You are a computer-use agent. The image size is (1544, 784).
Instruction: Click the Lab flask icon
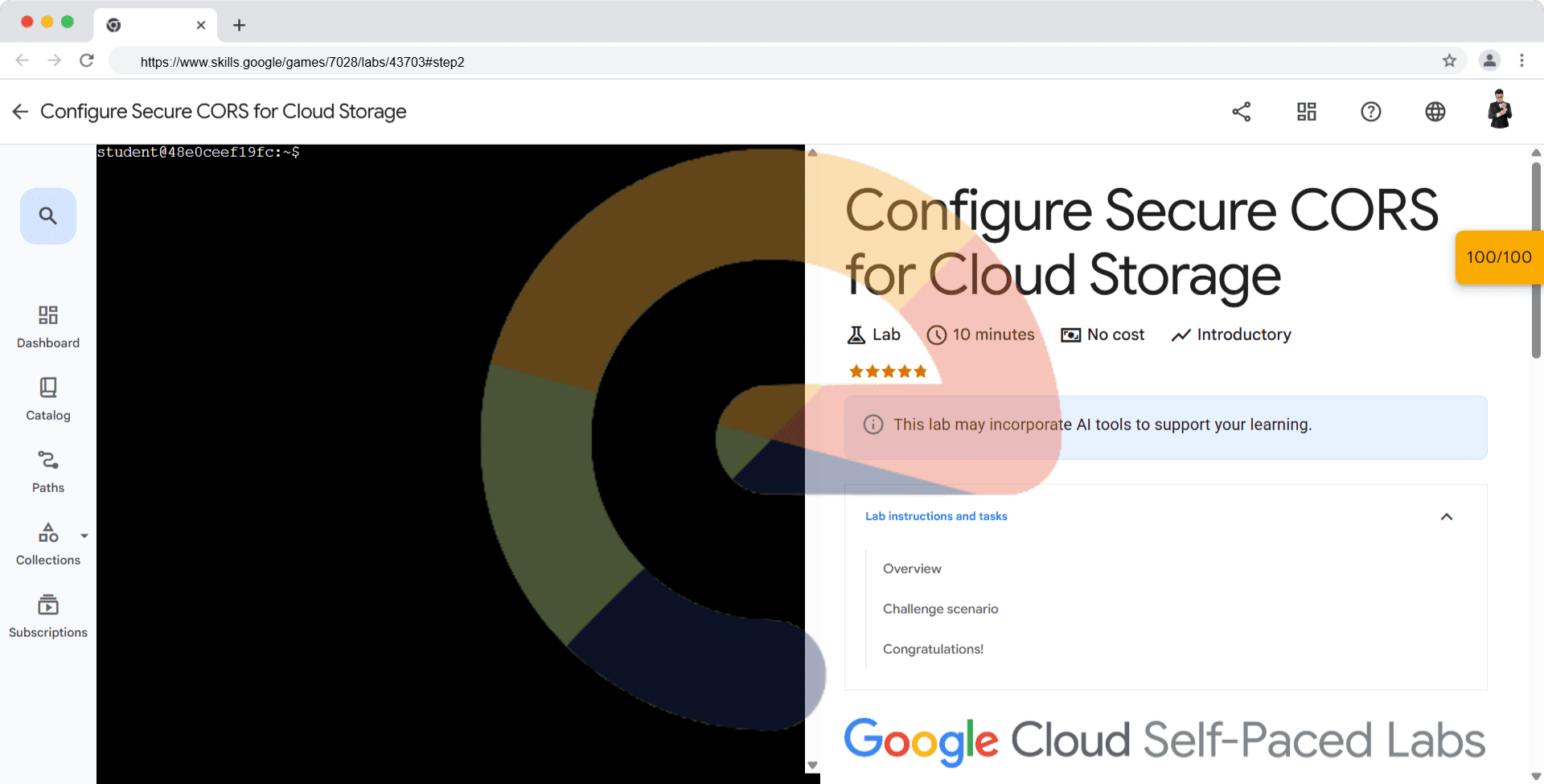[856, 335]
